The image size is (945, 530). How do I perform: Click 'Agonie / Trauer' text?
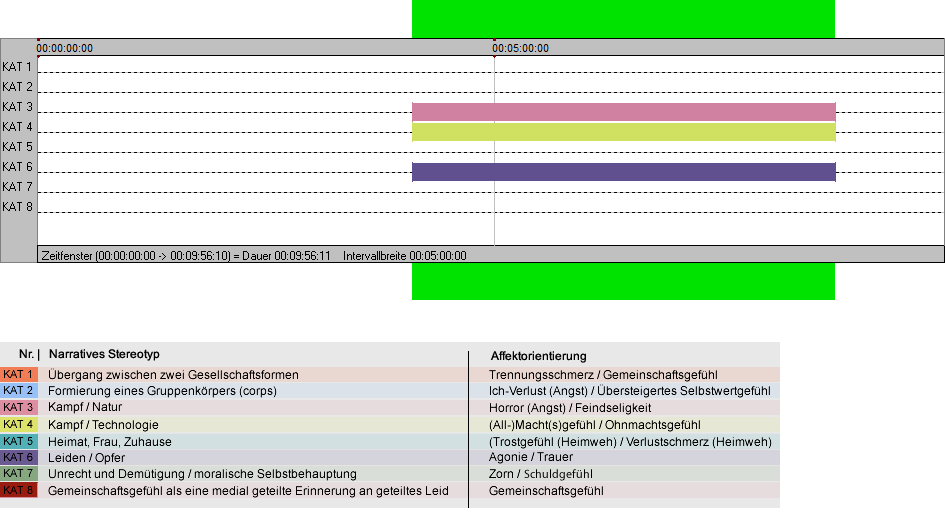[x=531, y=457]
